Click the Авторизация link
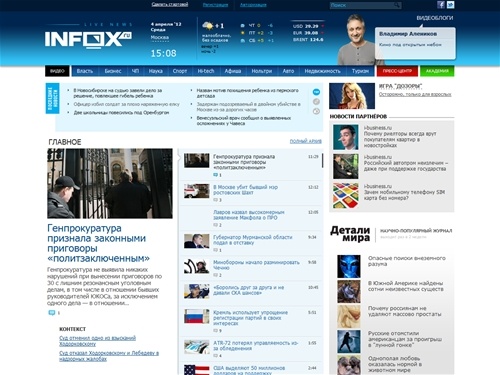The width and height of the screenshot is (500, 375). coord(253,5)
